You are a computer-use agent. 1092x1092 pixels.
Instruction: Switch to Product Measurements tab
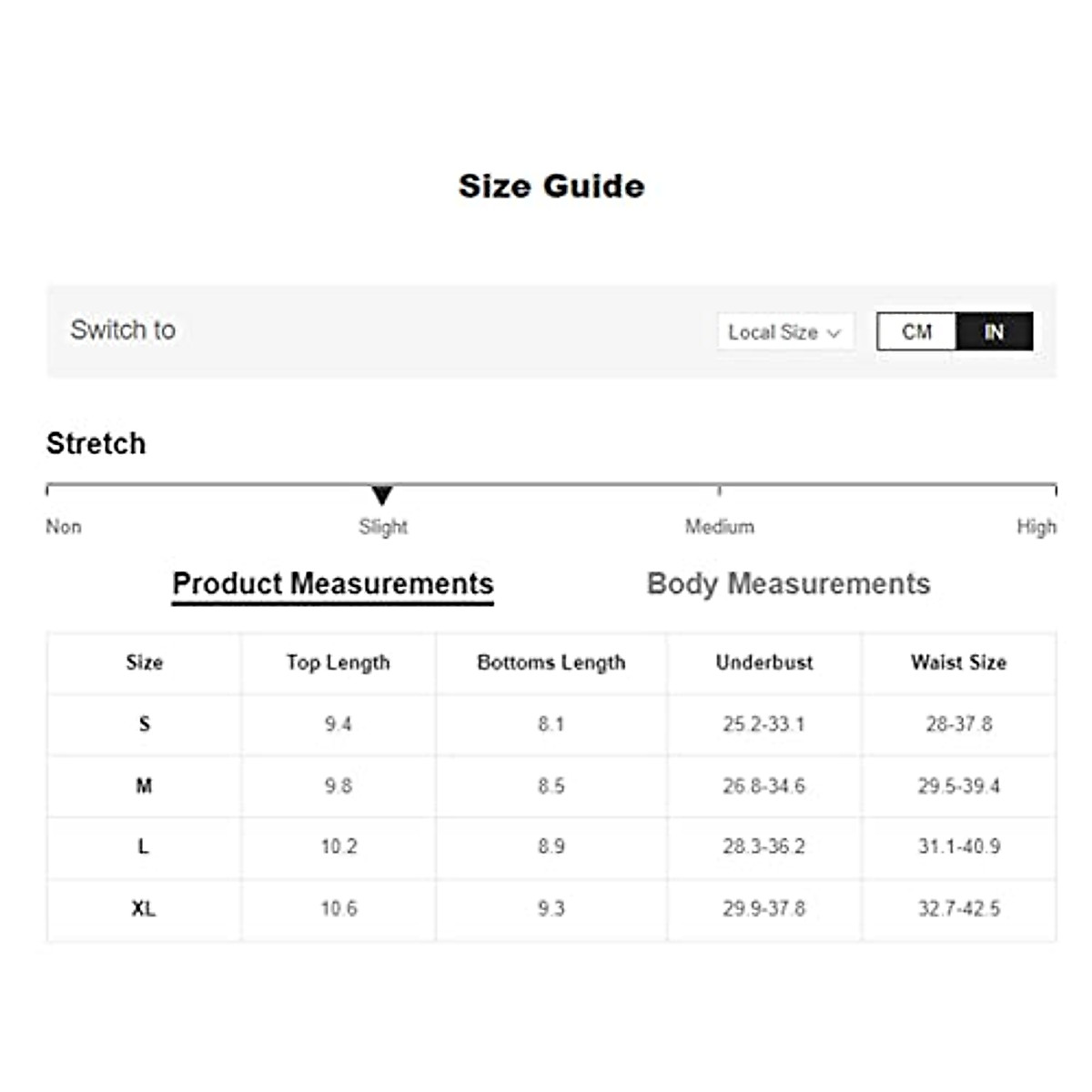click(x=333, y=584)
